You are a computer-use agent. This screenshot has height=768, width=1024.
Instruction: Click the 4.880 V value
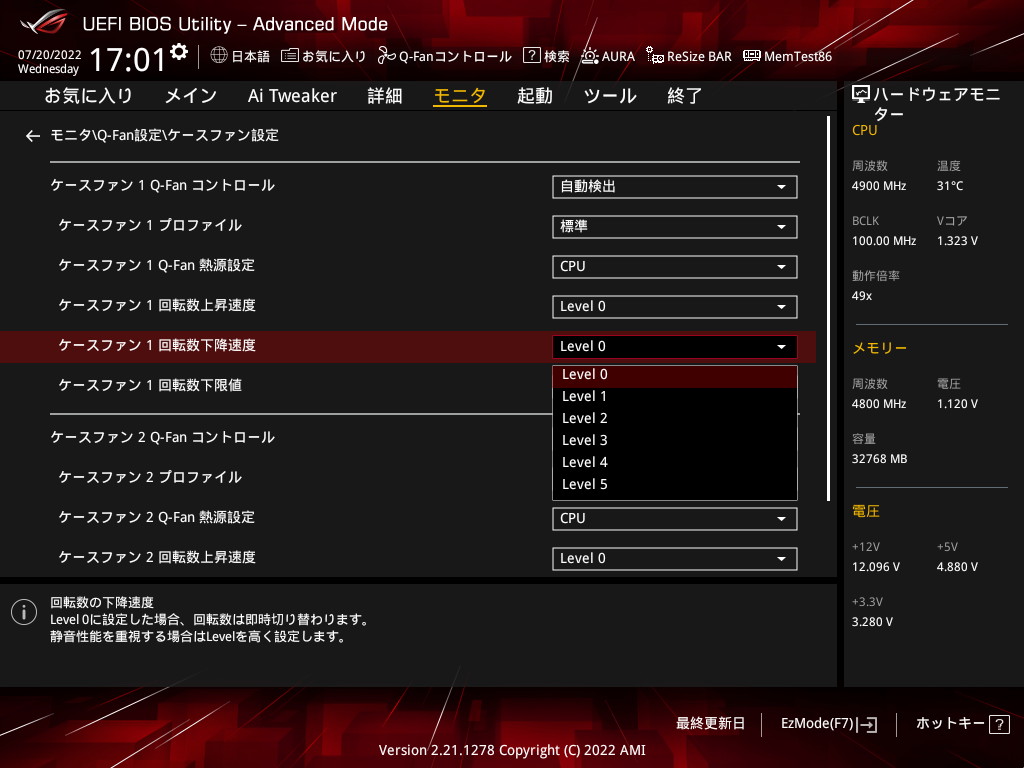tap(957, 567)
